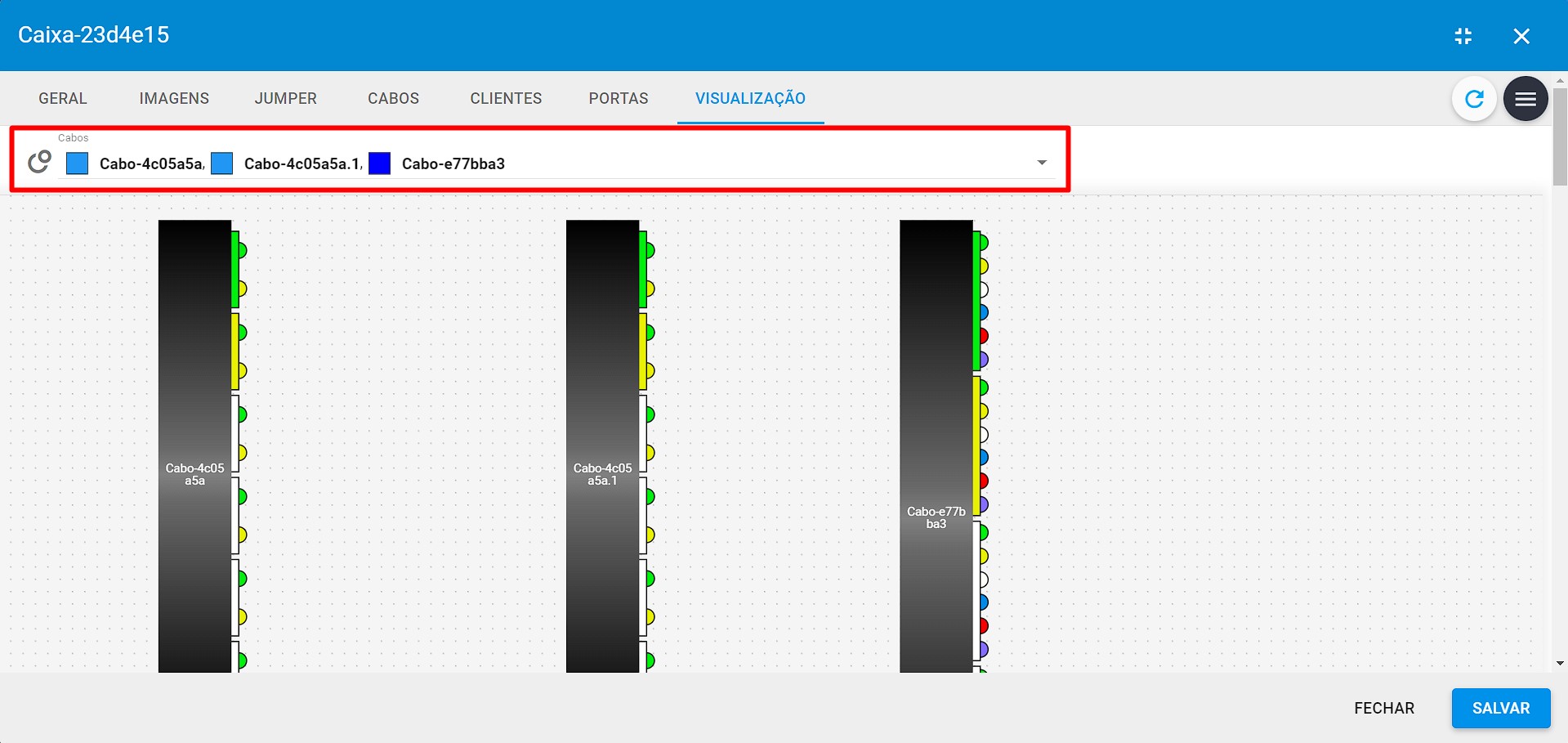Click the dark blue swatch for Cabo-e77bba3

pyautogui.click(x=380, y=163)
